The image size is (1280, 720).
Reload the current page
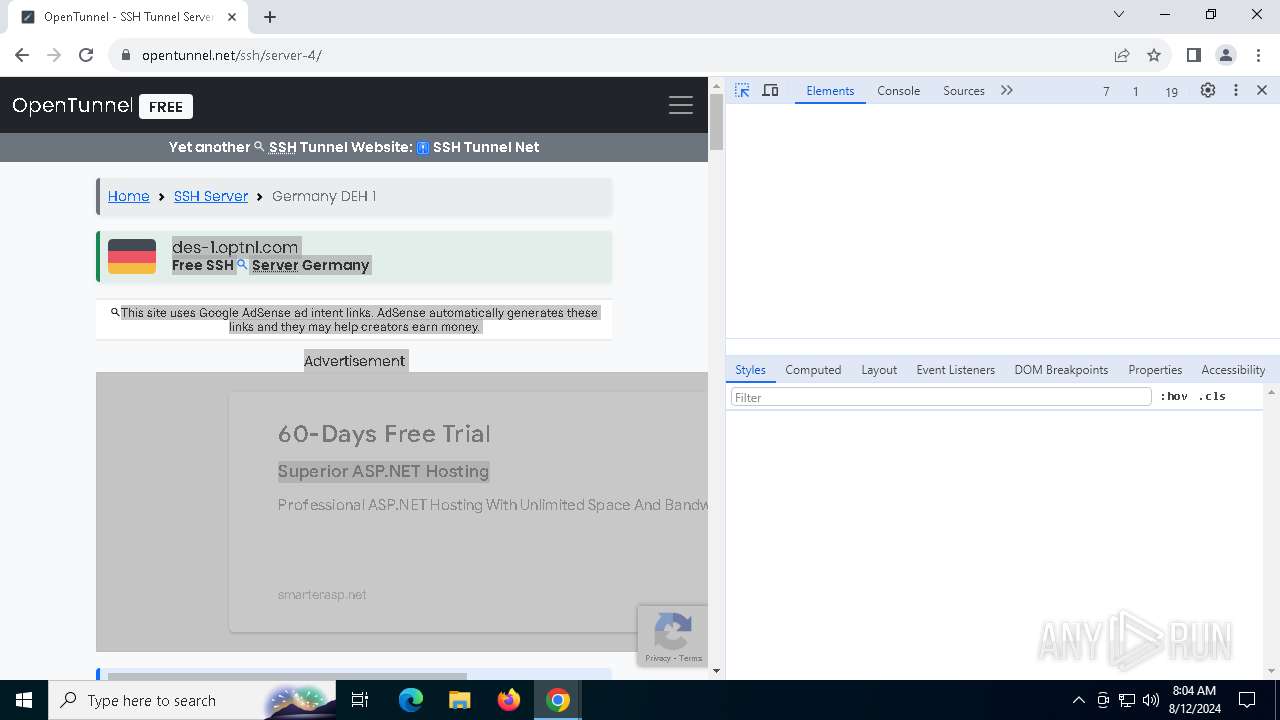[86, 55]
